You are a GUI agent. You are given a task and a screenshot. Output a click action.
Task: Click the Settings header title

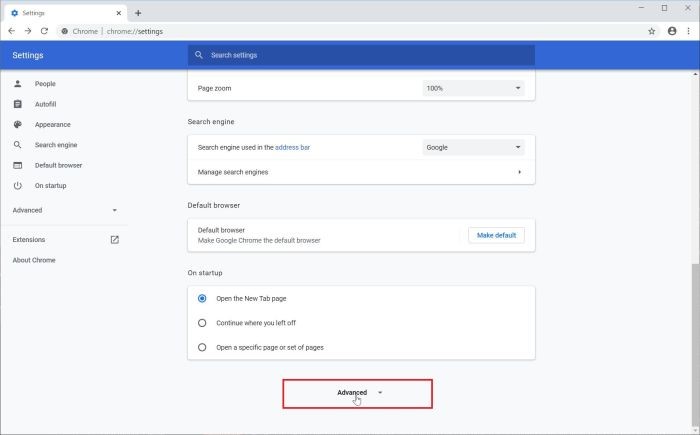pyautogui.click(x=28, y=55)
